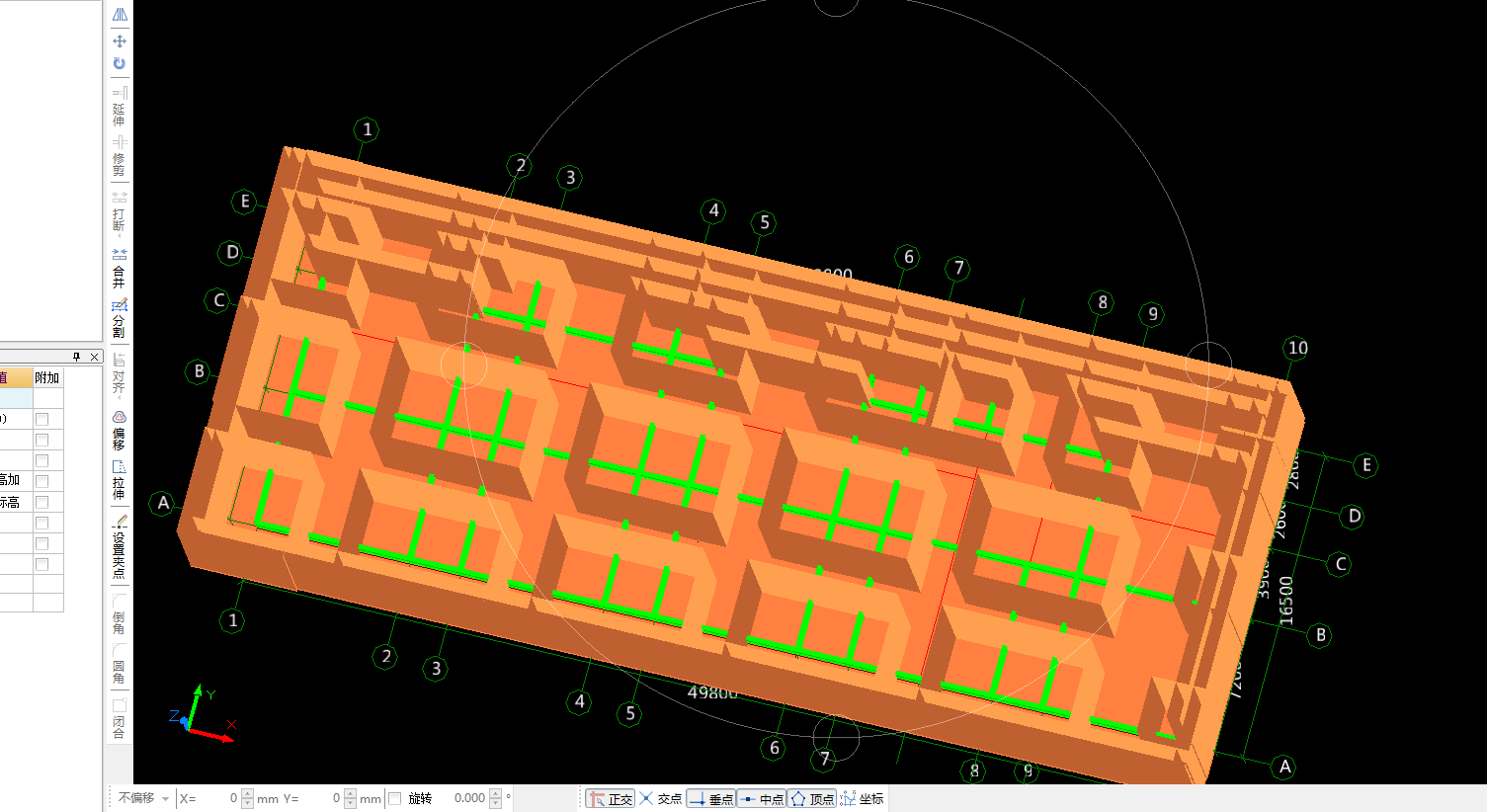Expand the small arrow under 对齐
1487x812 pixels.
click(x=120, y=396)
